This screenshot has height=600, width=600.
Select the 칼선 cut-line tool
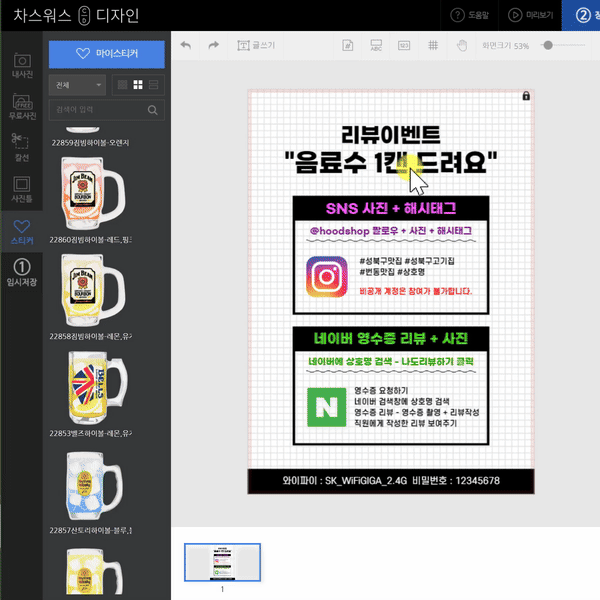[x=22, y=148]
